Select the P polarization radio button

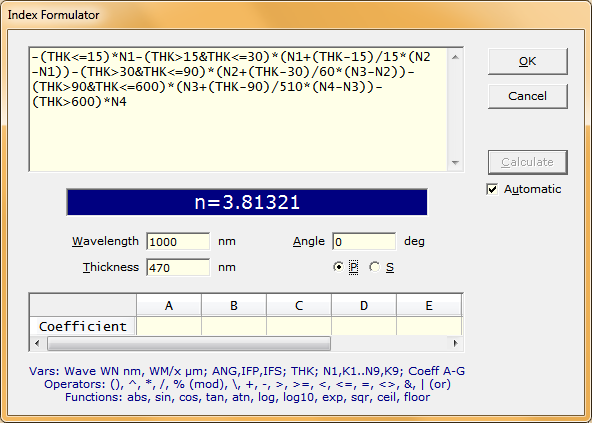(339, 267)
